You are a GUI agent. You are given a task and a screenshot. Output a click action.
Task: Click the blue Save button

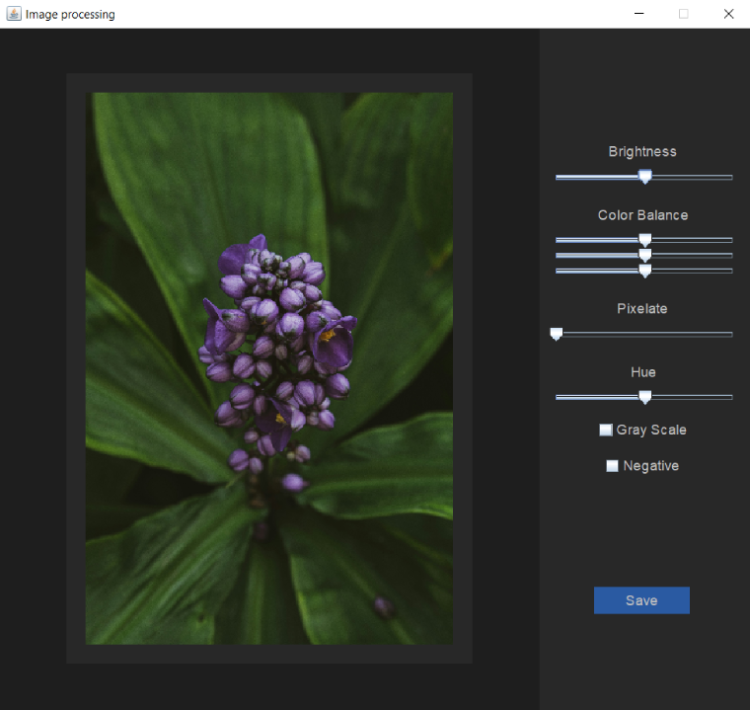pyautogui.click(x=641, y=600)
